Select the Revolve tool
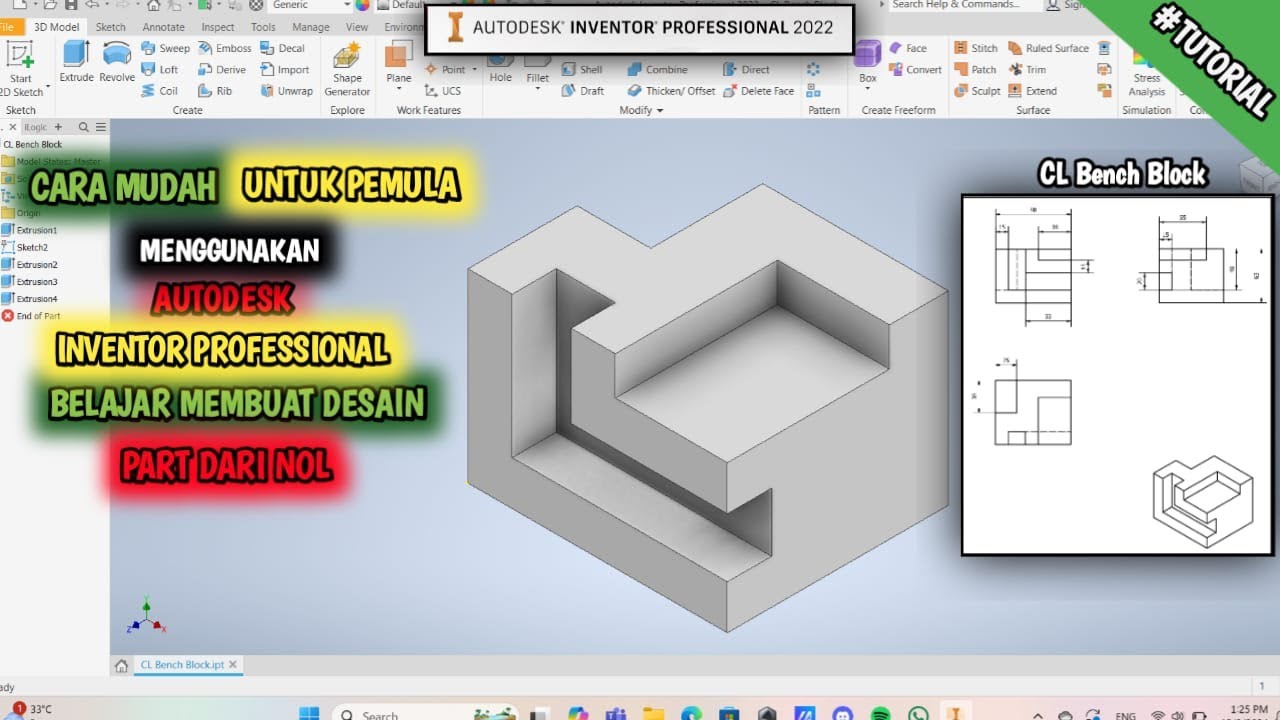 [x=117, y=62]
